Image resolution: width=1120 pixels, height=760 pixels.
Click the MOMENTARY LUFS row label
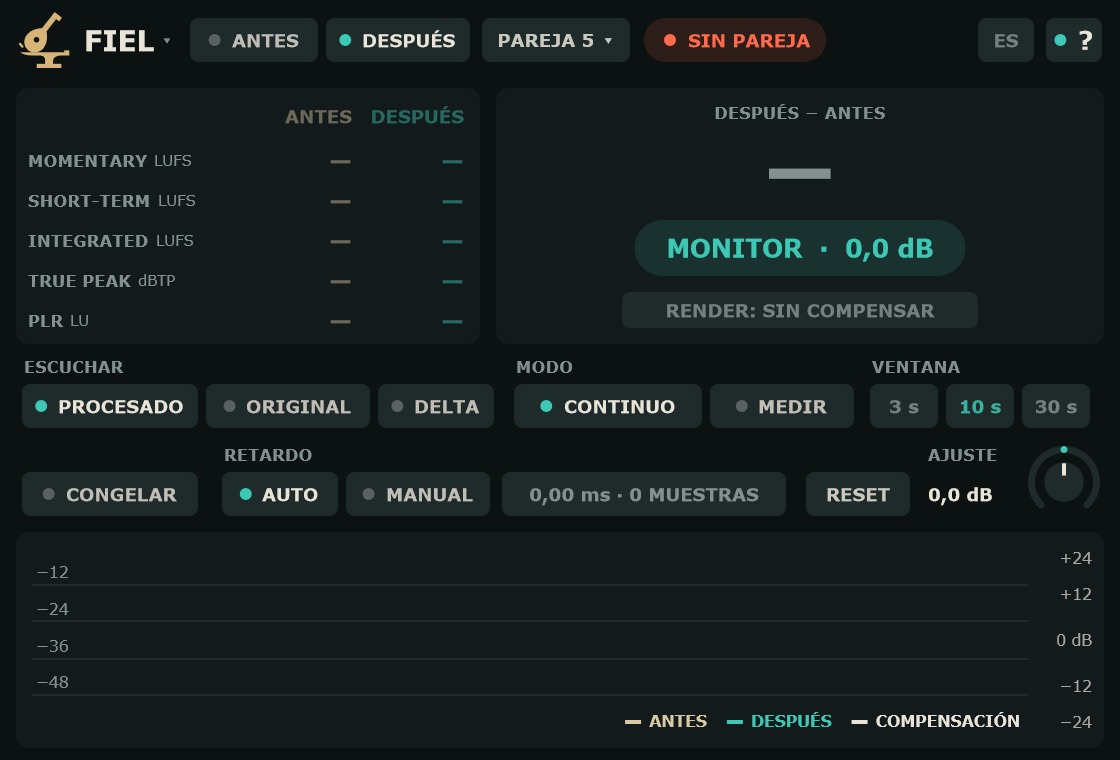(110, 161)
